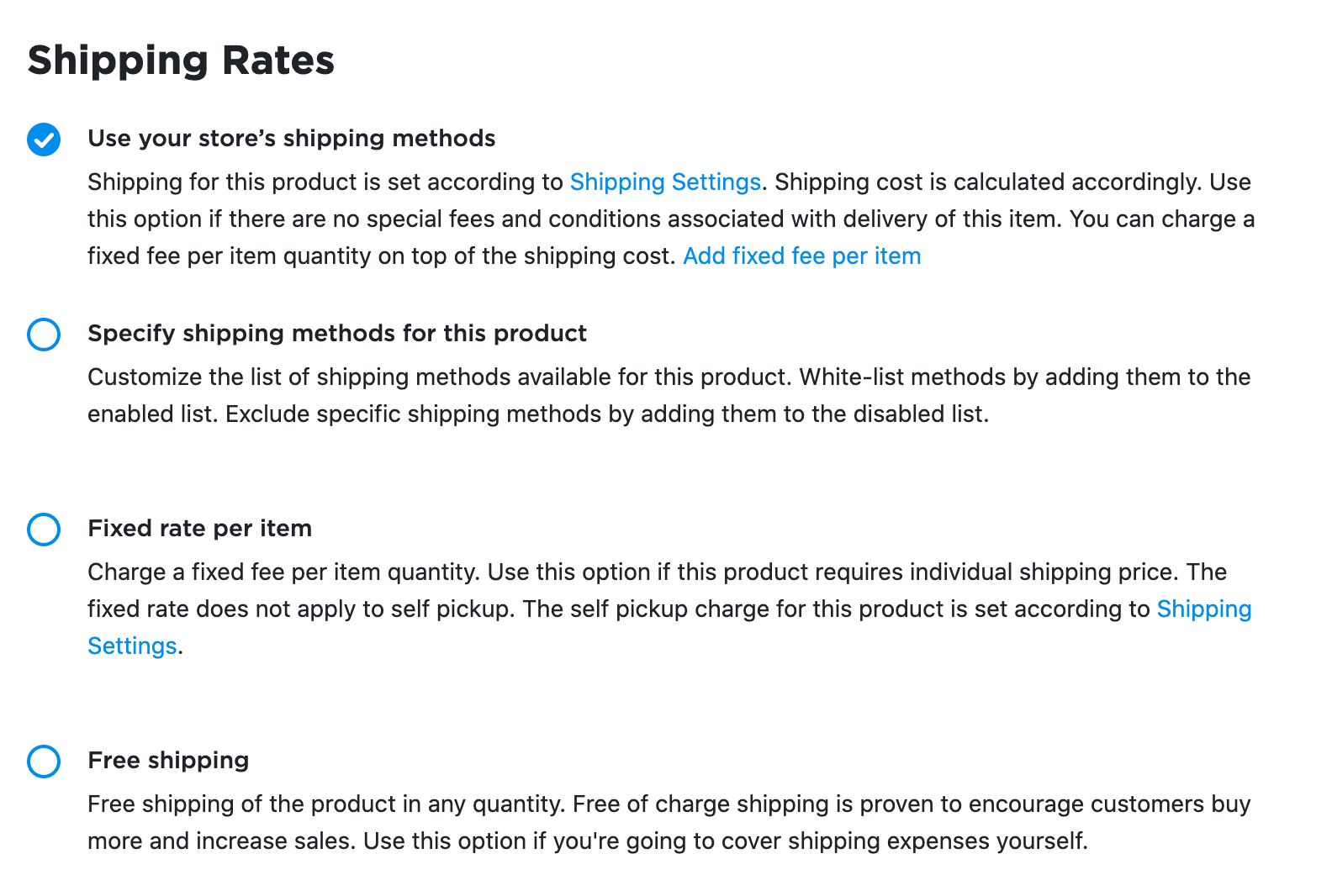Click the "Charge a fixed fee per item quantity" sentence
This screenshot has width=1332, height=896.
click(283, 572)
